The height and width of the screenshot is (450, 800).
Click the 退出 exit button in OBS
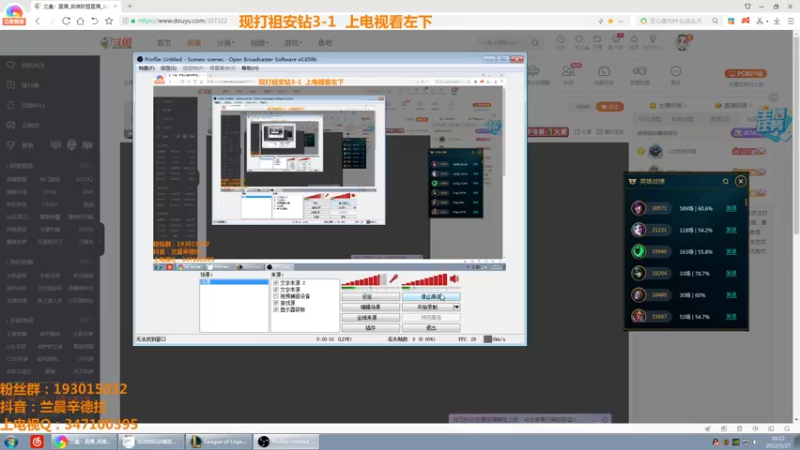(x=431, y=328)
